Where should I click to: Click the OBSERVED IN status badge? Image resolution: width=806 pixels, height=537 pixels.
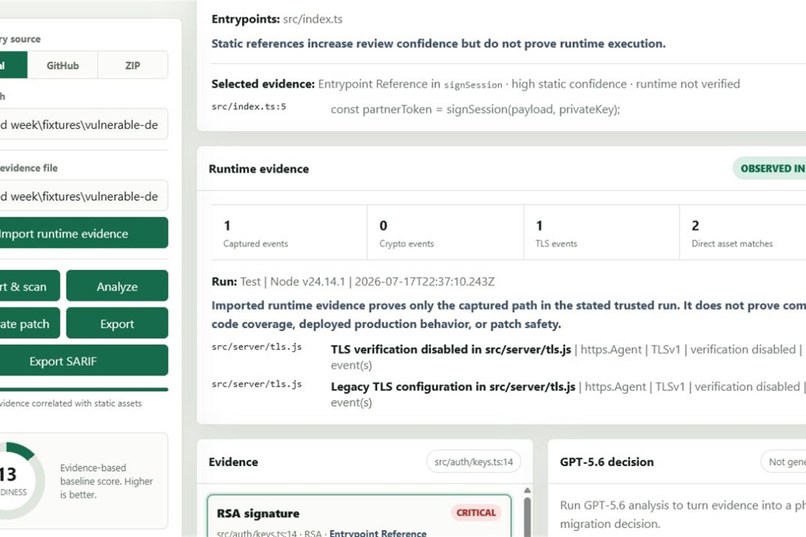pos(770,169)
